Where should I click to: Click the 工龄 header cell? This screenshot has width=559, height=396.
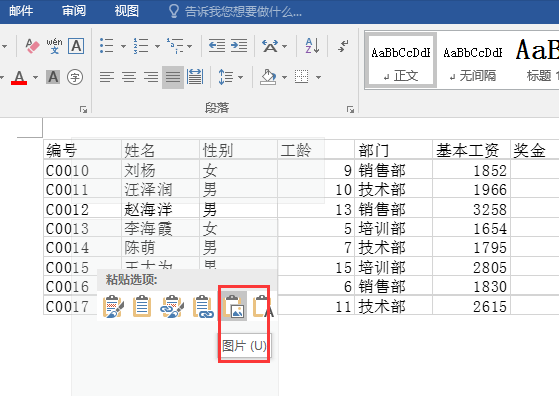coord(316,150)
